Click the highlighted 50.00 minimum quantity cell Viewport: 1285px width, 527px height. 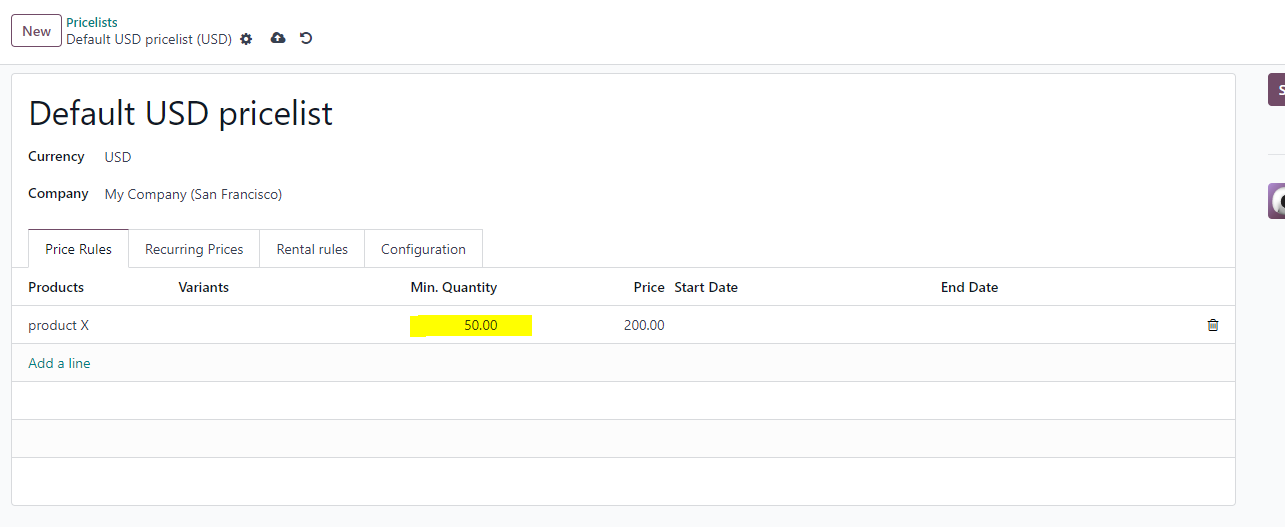[x=470, y=325]
